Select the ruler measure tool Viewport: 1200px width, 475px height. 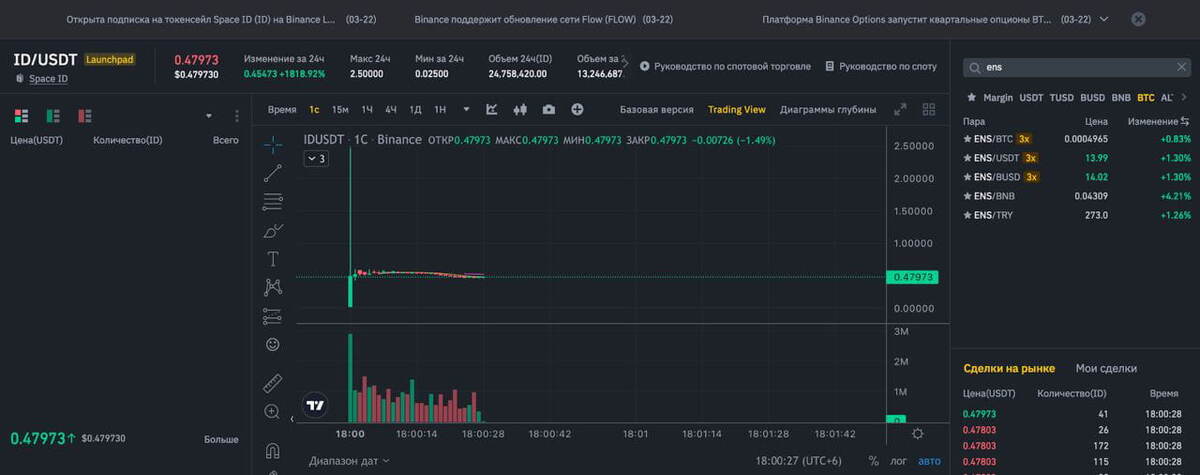pos(272,383)
